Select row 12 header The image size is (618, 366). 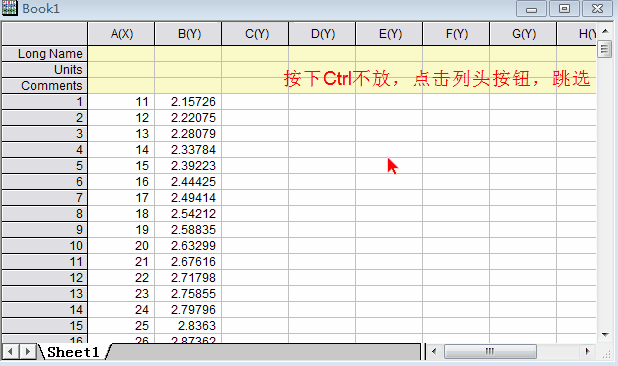point(45,277)
